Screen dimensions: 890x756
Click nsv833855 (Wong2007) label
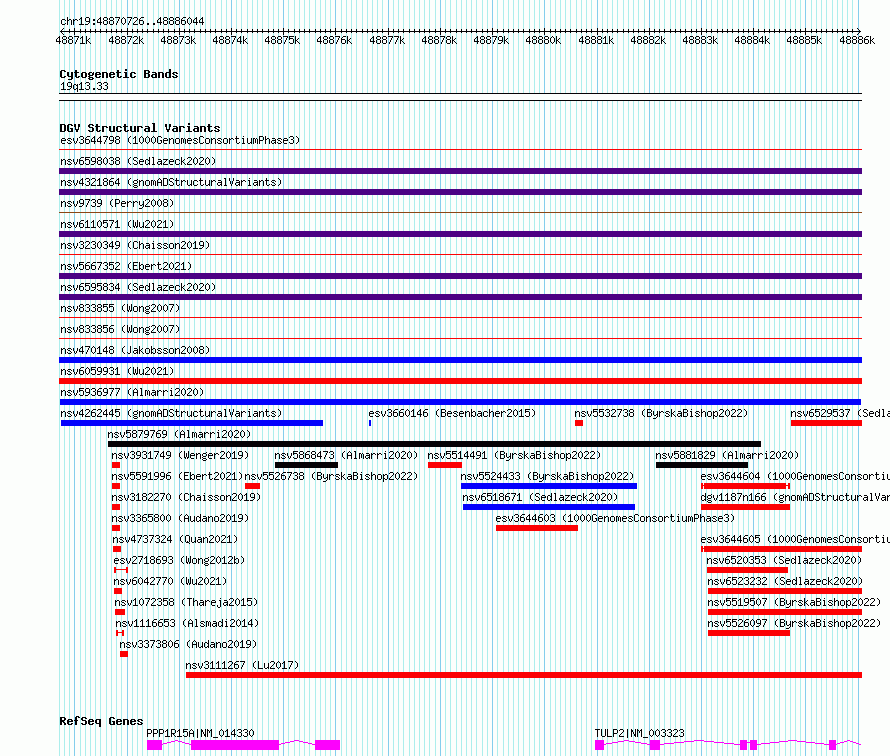(120, 308)
